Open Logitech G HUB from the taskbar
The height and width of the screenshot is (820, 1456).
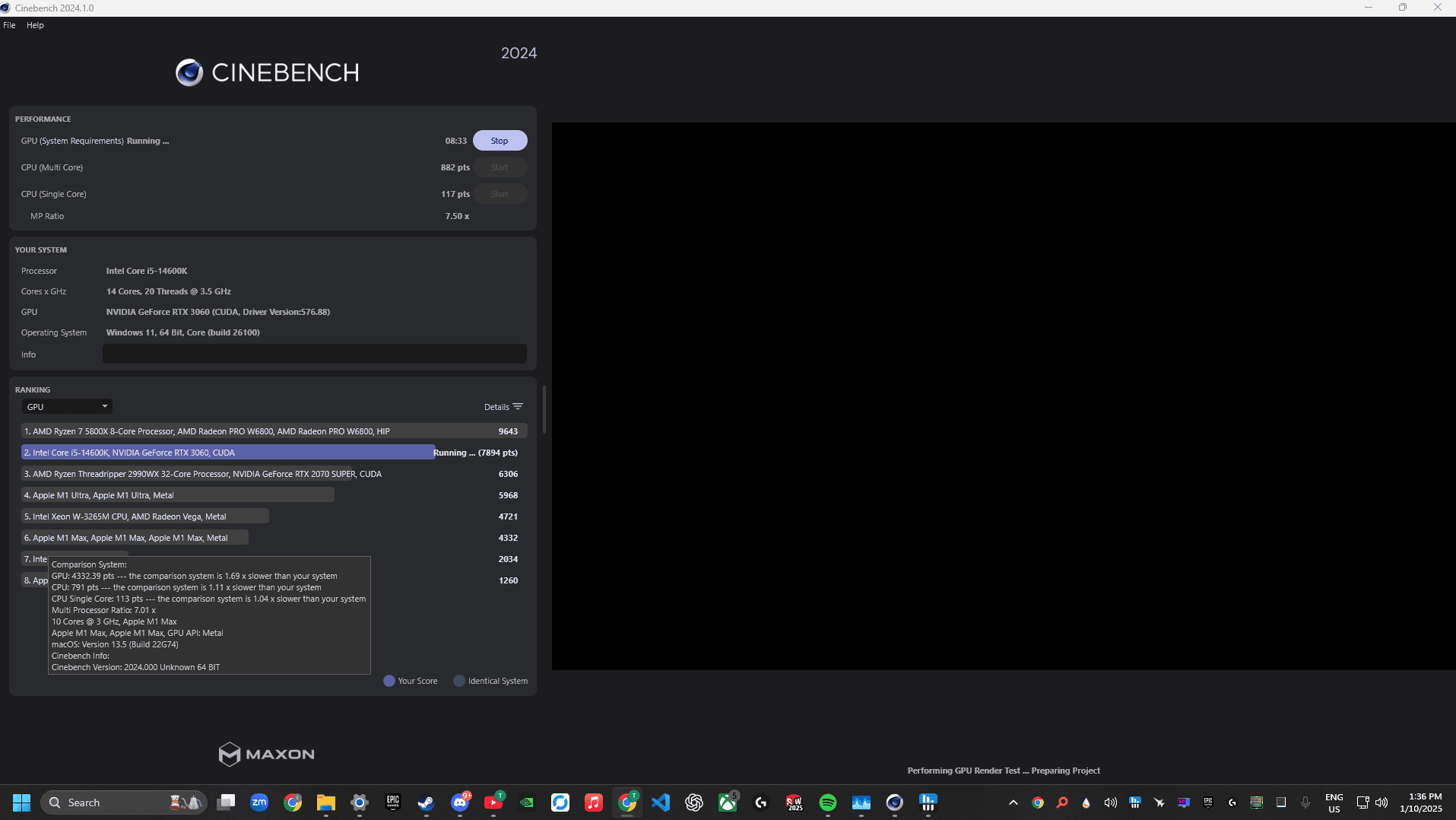[x=761, y=803]
